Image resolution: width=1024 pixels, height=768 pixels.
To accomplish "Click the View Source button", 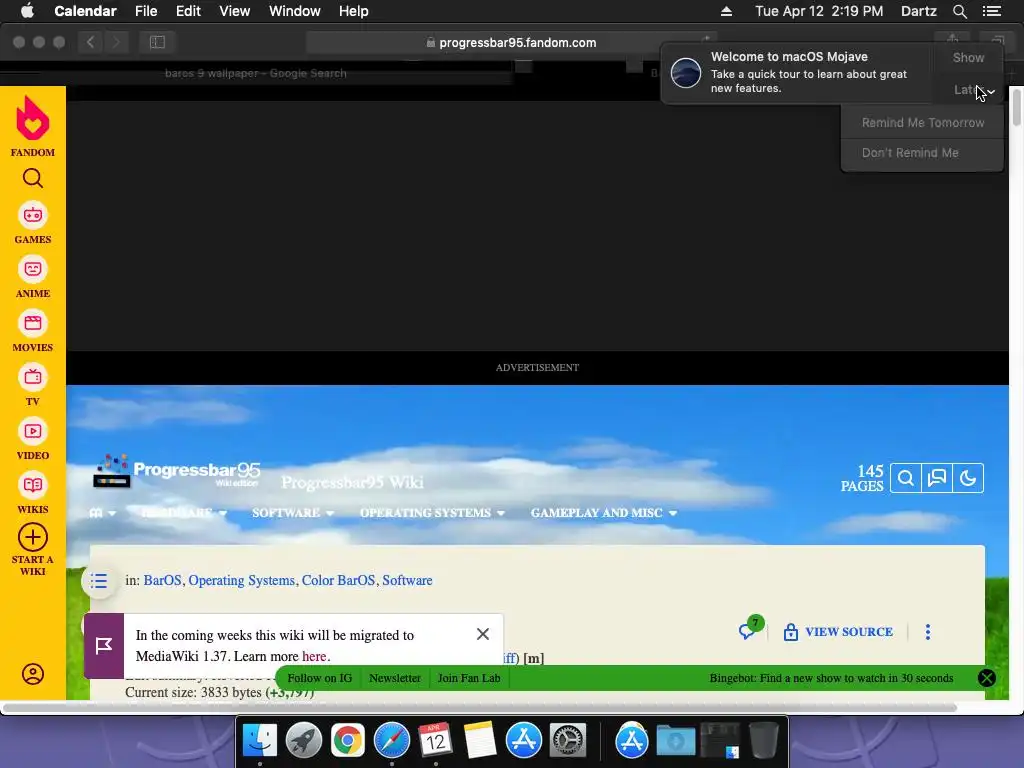I will (x=838, y=632).
